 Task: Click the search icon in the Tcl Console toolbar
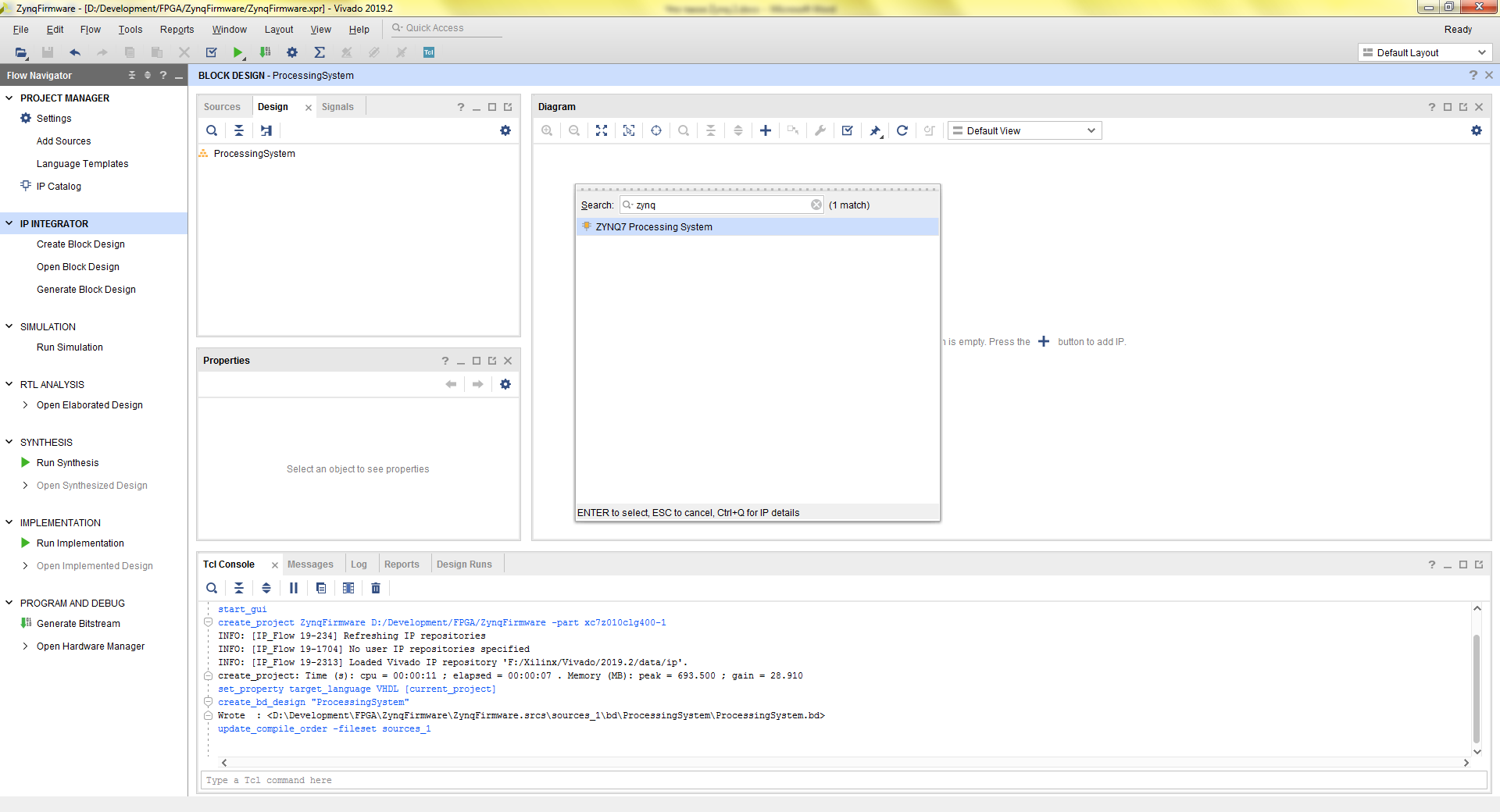(212, 588)
